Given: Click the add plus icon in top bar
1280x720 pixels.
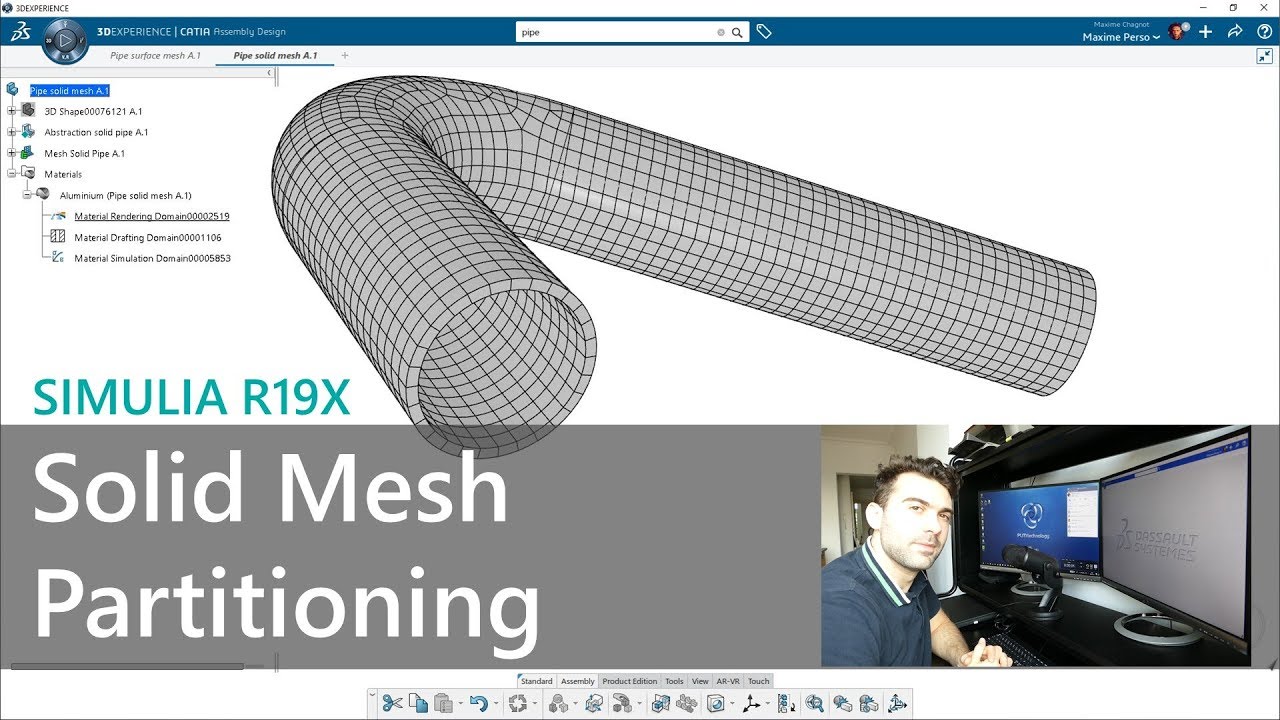Looking at the screenshot, I should [1205, 32].
